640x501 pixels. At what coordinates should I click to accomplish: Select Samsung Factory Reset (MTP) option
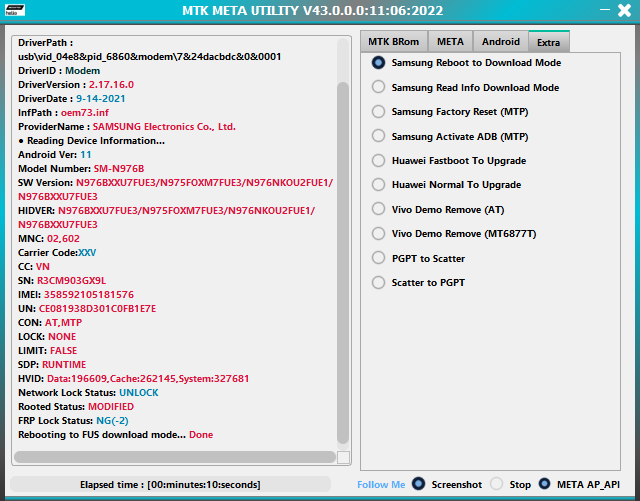pos(450,112)
